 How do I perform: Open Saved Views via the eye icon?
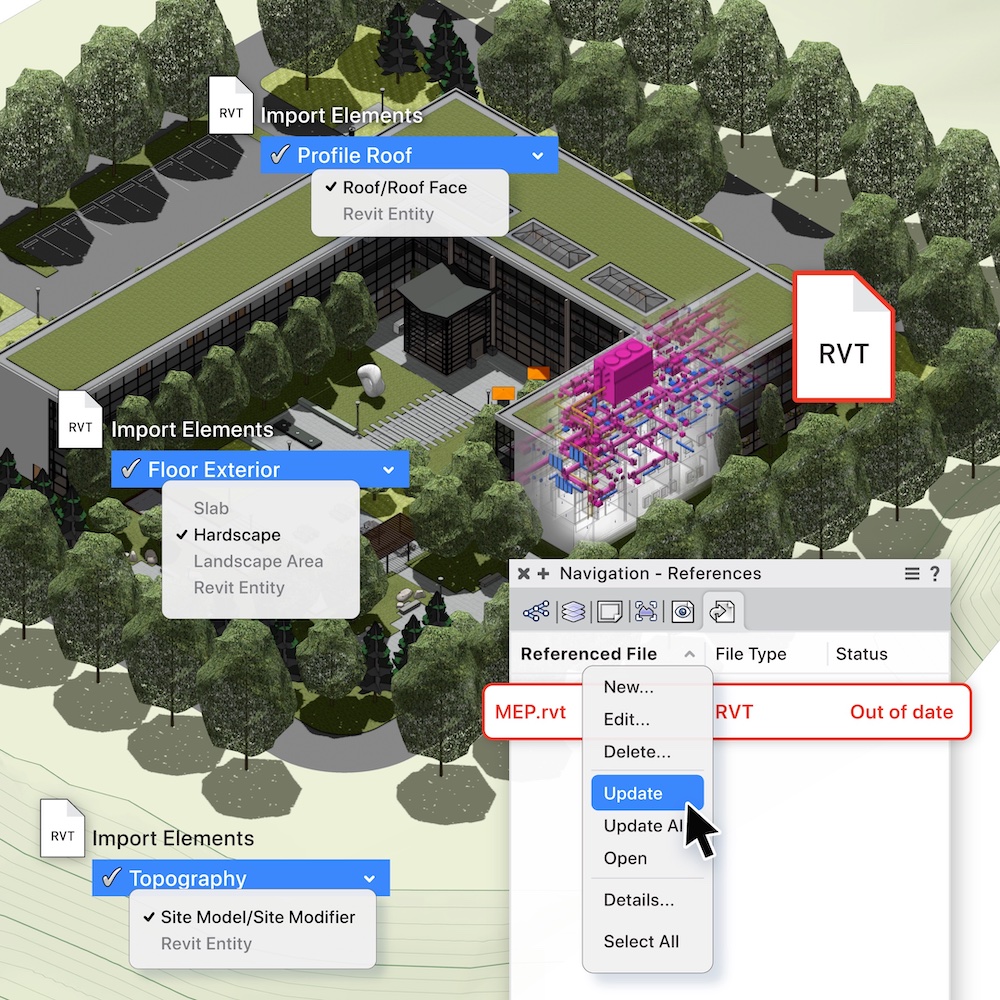[682, 611]
